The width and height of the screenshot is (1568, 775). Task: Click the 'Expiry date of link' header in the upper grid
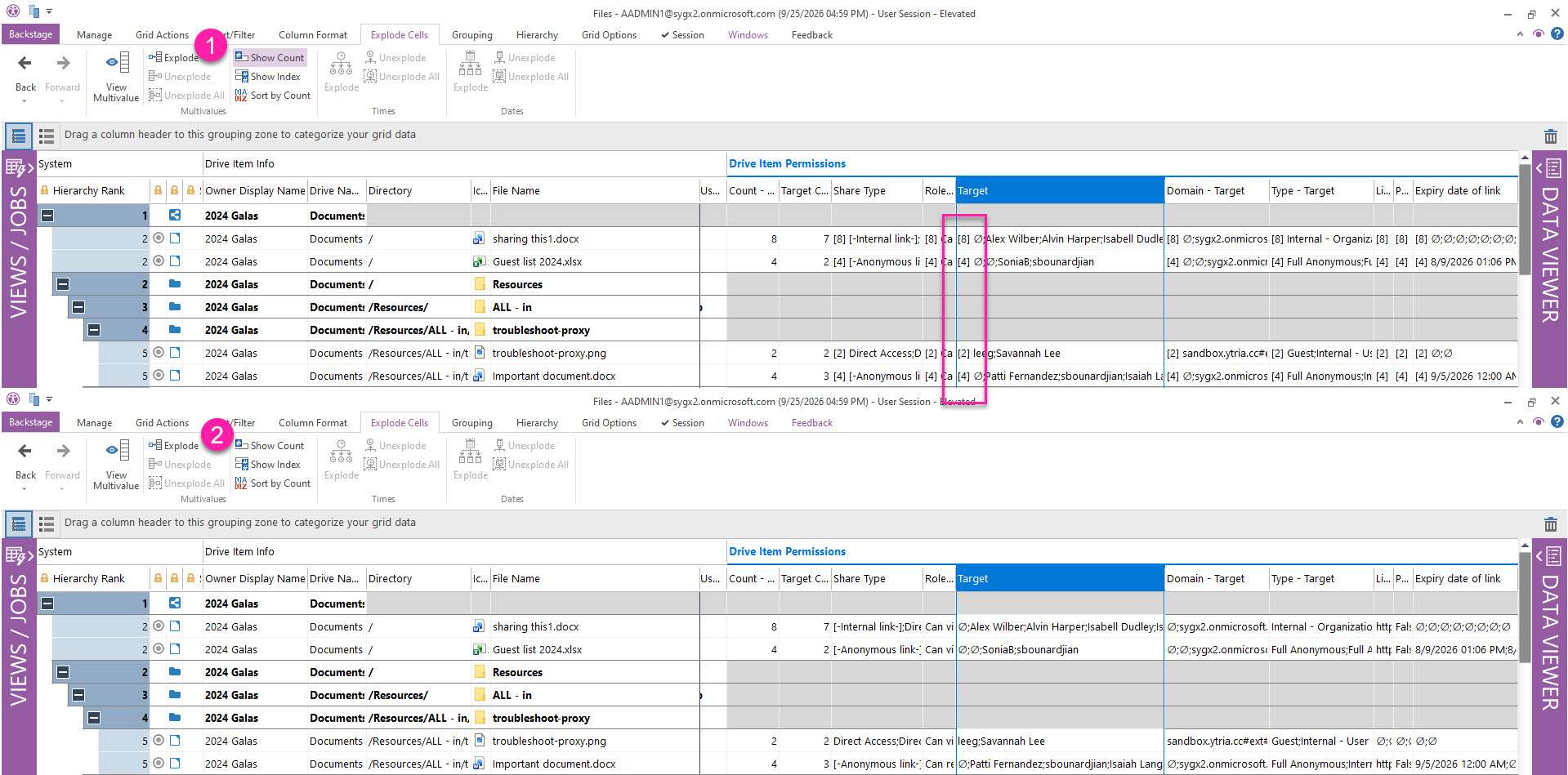pyautogui.click(x=1465, y=191)
